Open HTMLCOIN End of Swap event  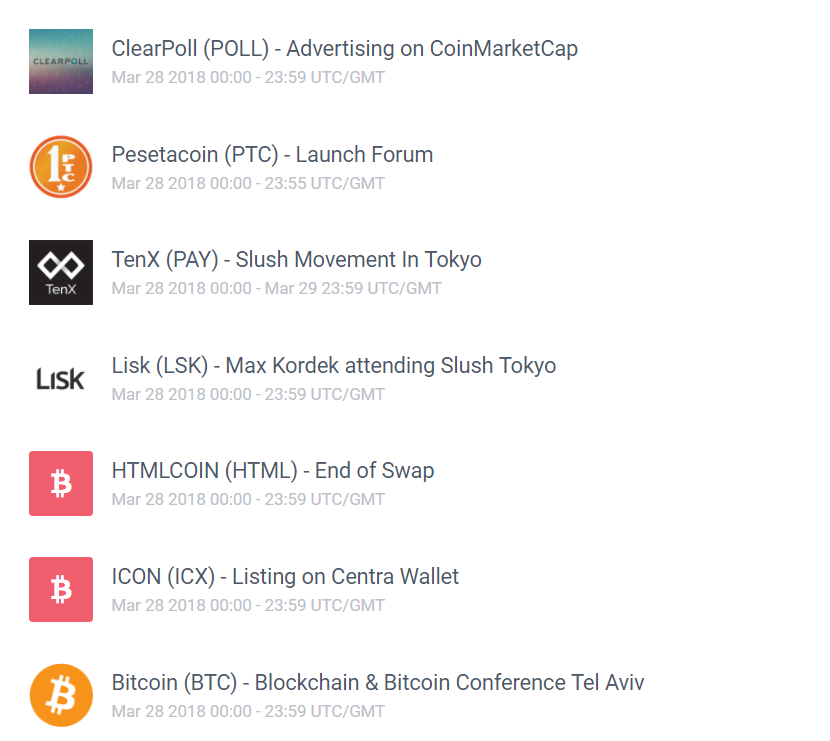272,471
